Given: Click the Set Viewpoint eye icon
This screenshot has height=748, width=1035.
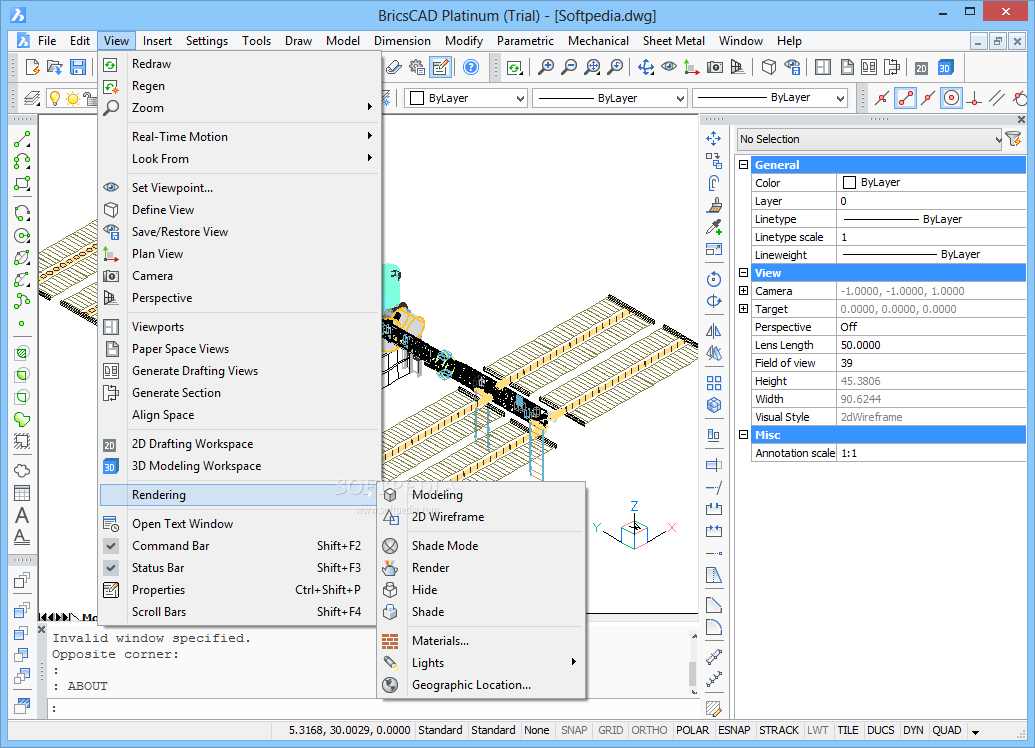Looking at the screenshot, I should pos(111,187).
